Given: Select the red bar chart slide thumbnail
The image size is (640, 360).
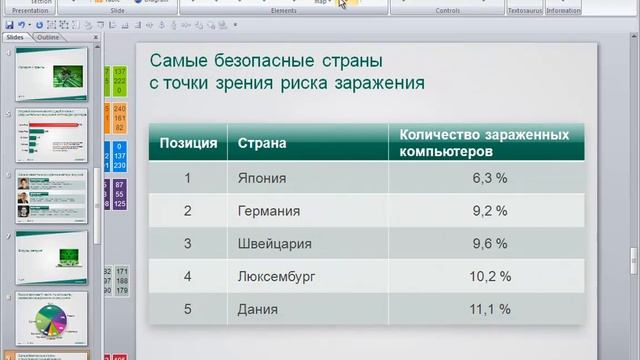Looking at the screenshot, I should pos(51,135).
